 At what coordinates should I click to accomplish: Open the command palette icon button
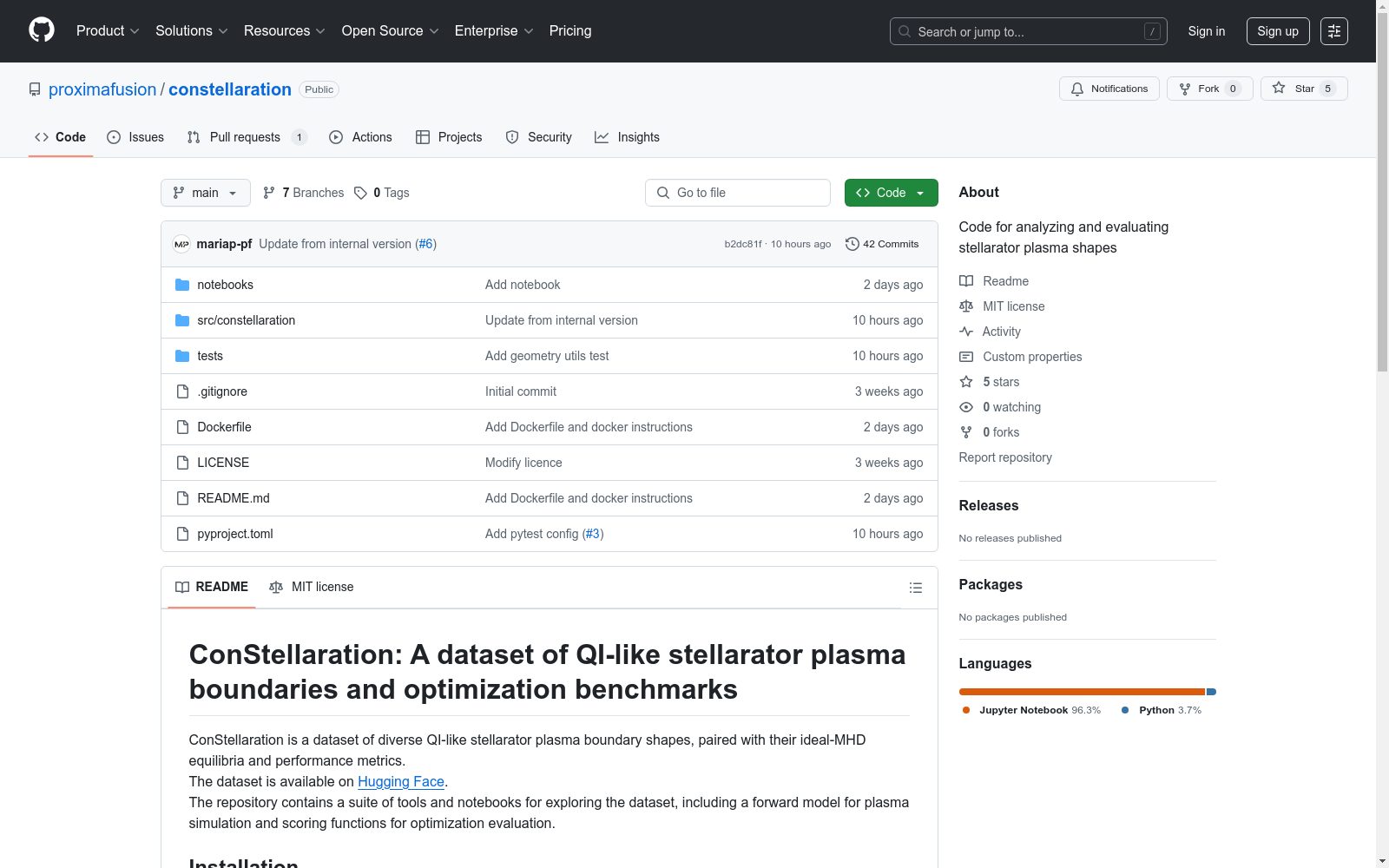pyautogui.click(x=1334, y=31)
